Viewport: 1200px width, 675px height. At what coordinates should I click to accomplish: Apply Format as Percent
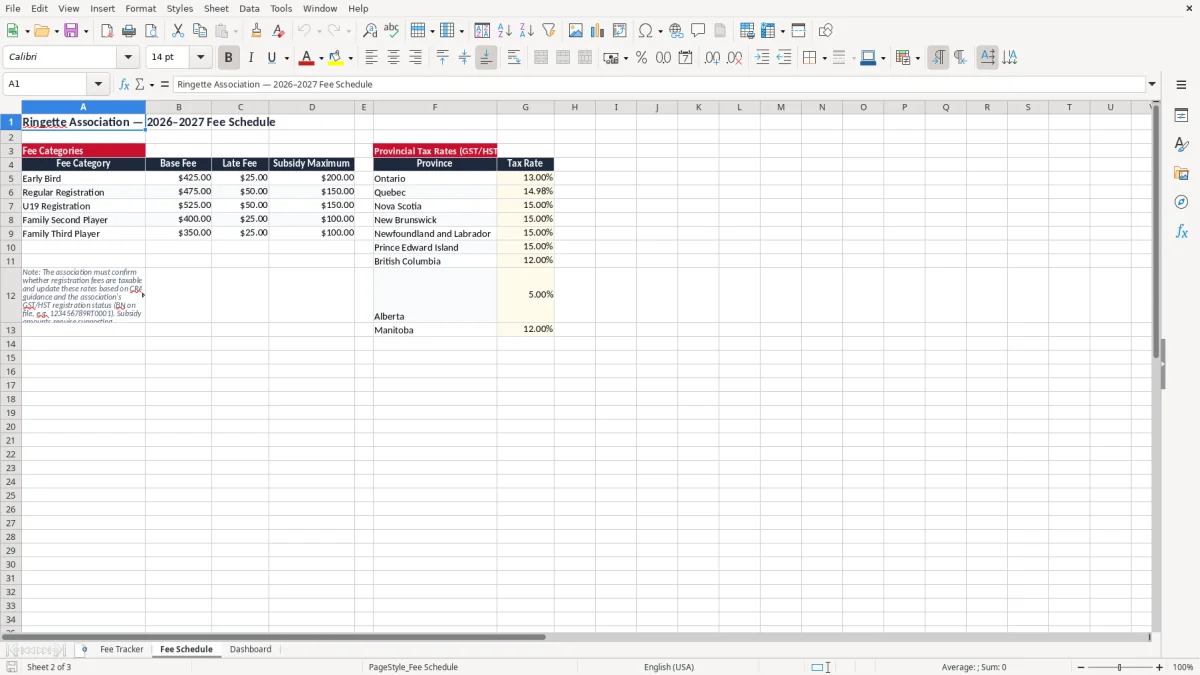pyautogui.click(x=641, y=58)
